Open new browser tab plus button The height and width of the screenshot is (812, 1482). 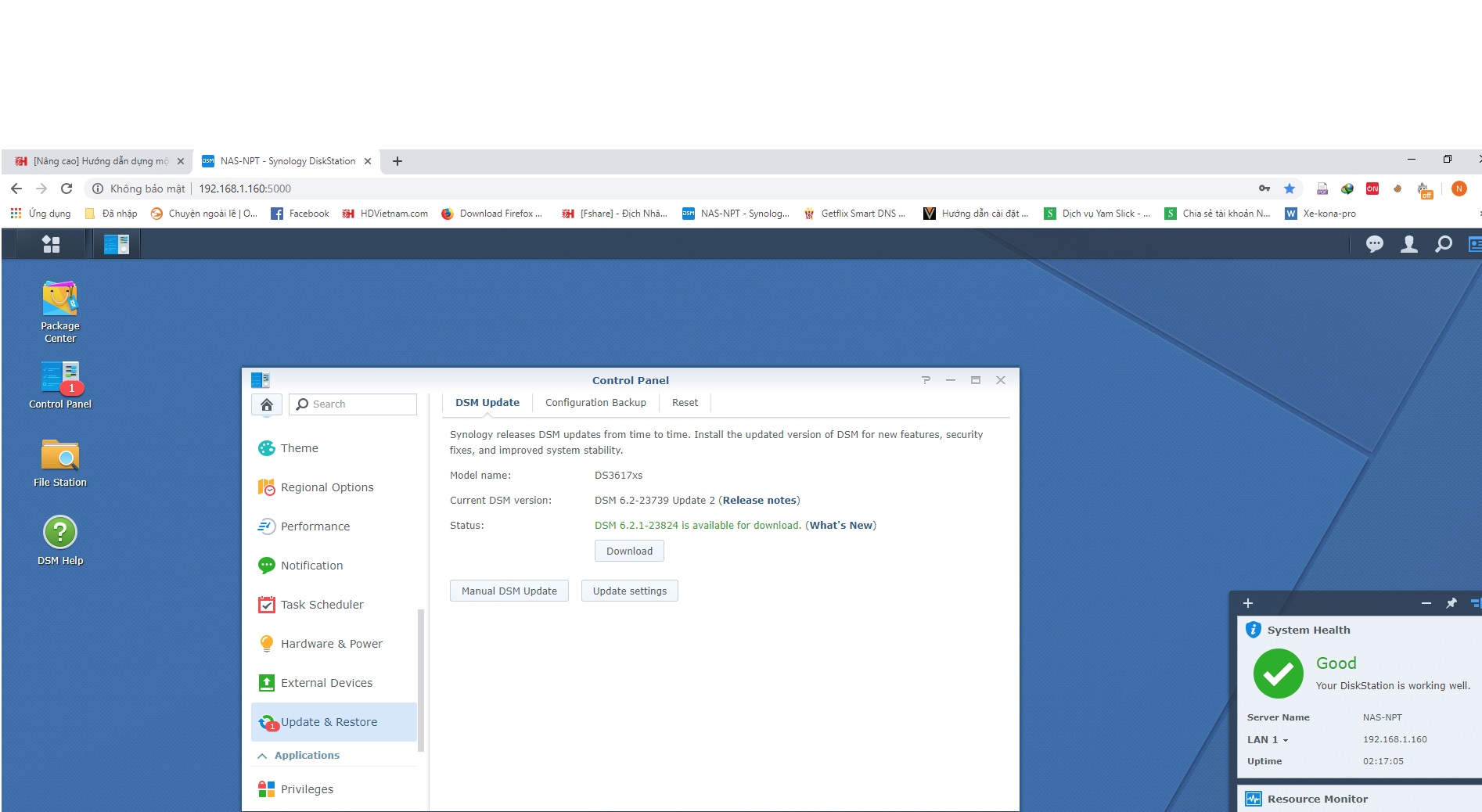click(397, 161)
